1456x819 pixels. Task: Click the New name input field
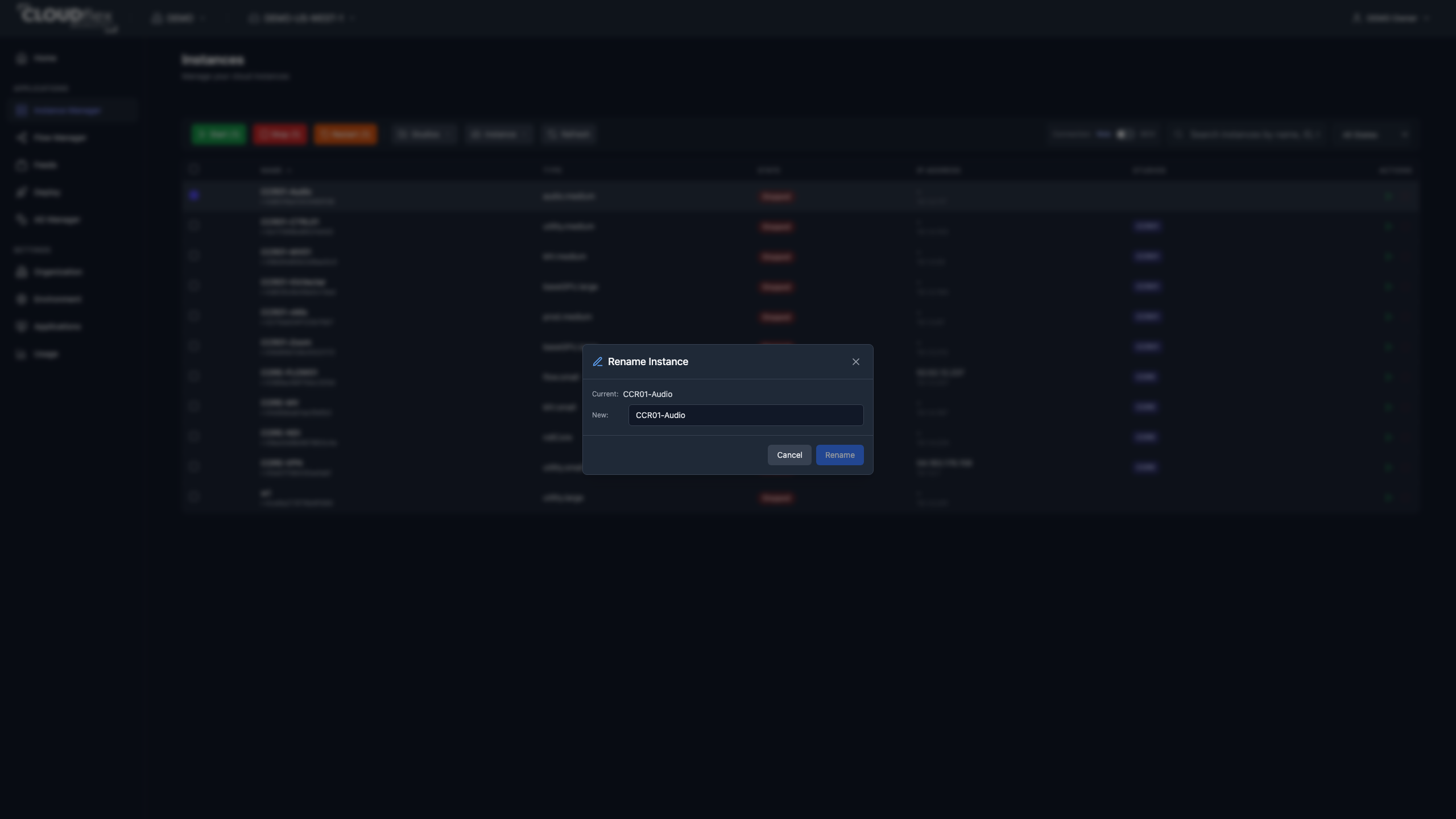[x=746, y=415]
